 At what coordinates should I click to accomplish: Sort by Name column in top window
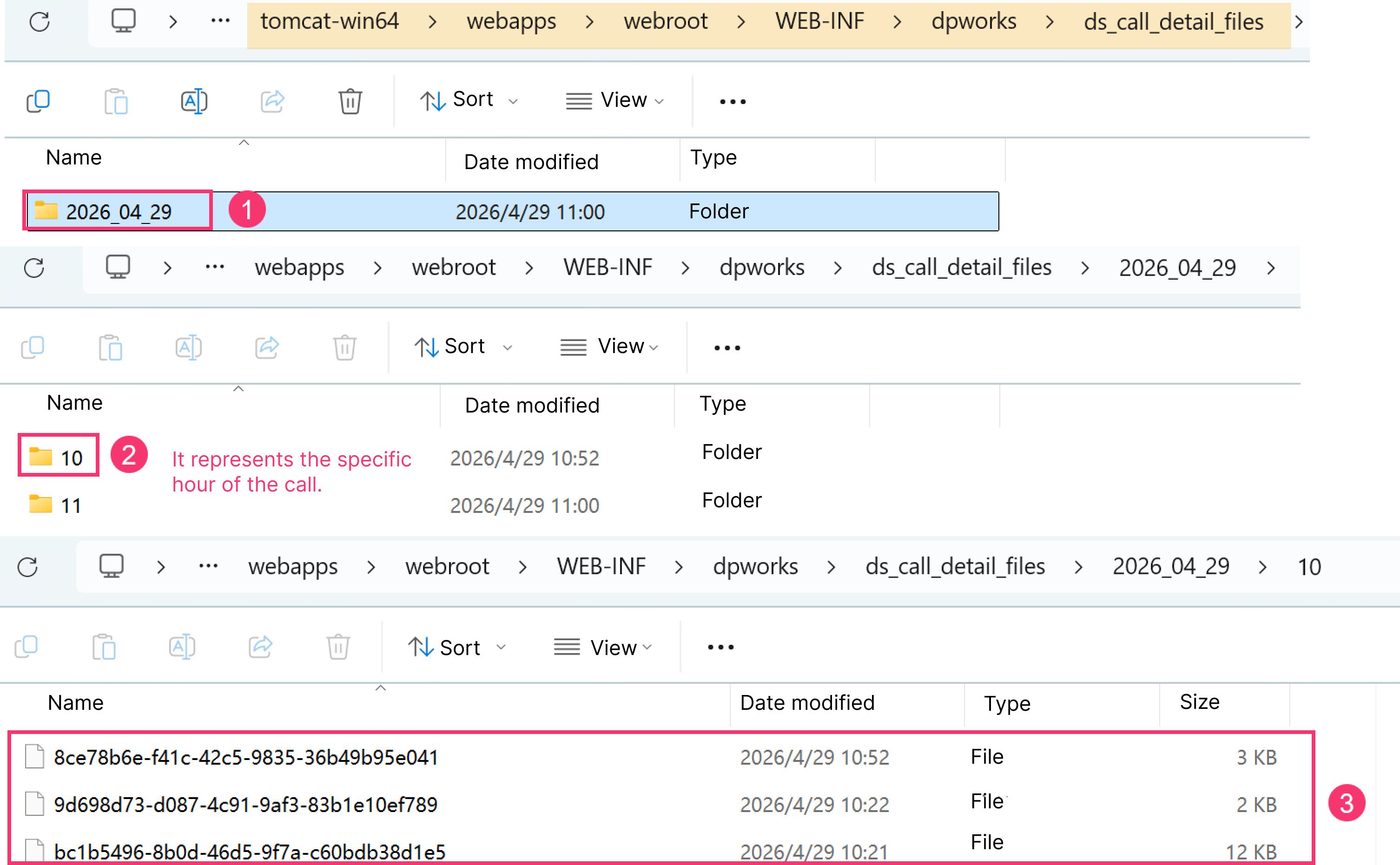click(x=74, y=157)
